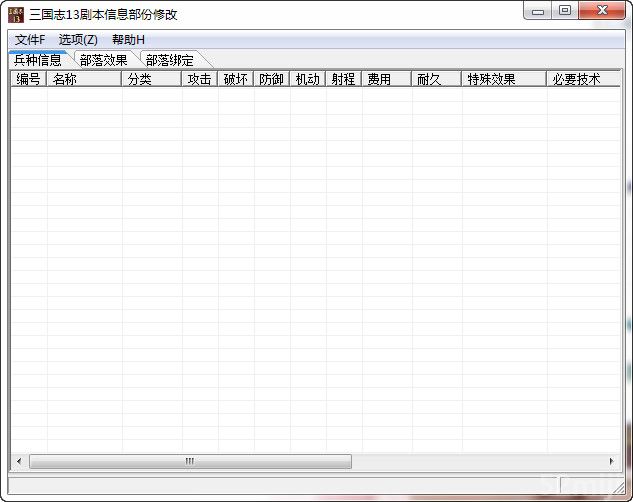Open the 选项(Z) menu
The image size is (633, 502).
click(78, 39)
